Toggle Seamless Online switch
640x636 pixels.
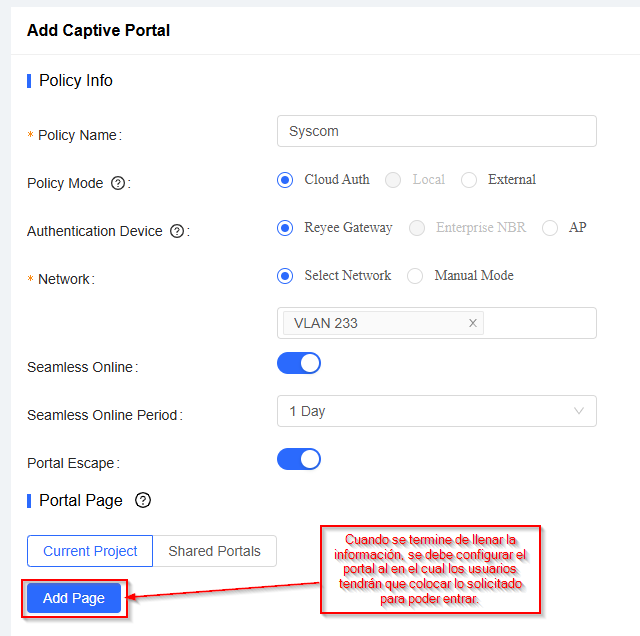(299, 363)
